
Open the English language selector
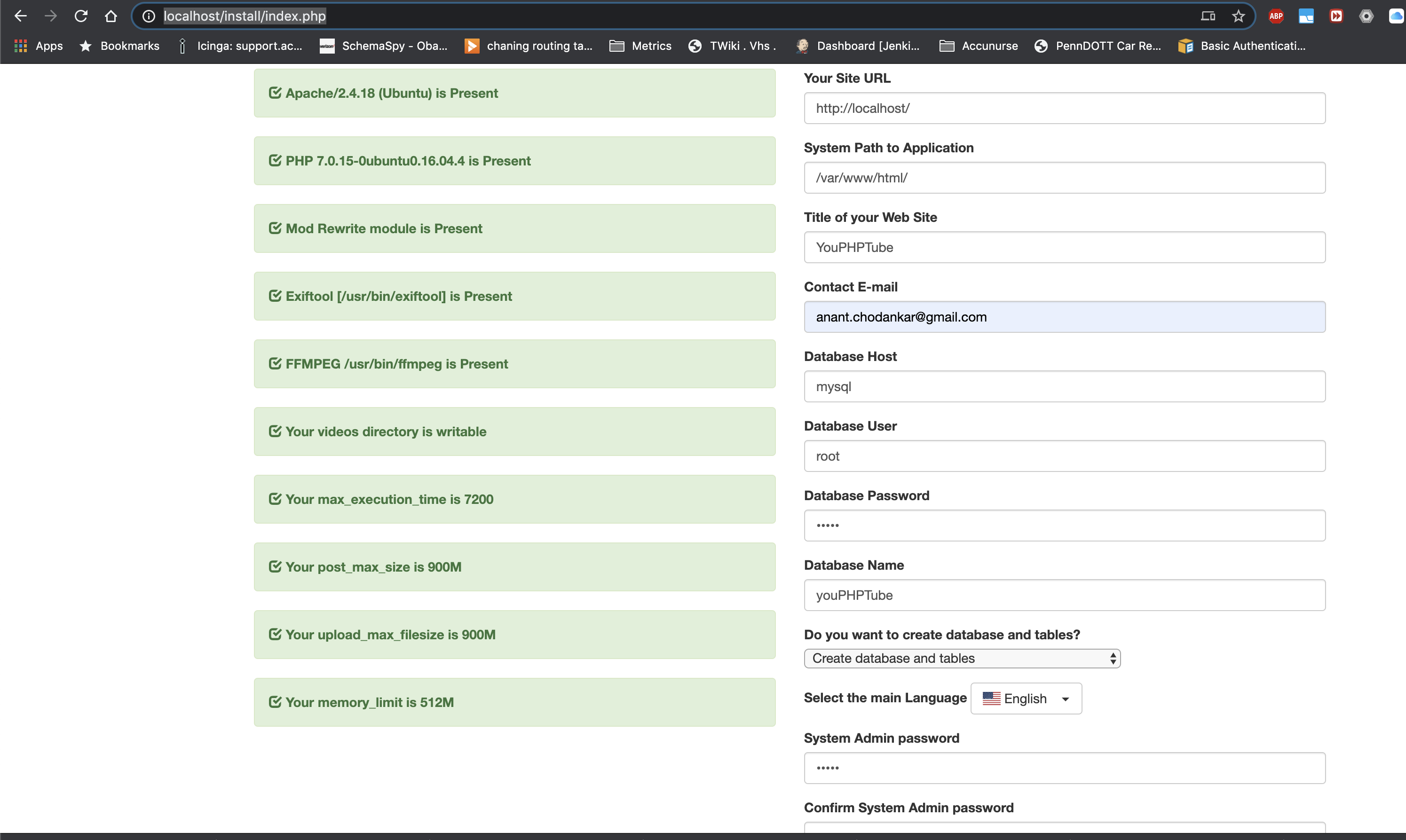[x=1026, y=699]
